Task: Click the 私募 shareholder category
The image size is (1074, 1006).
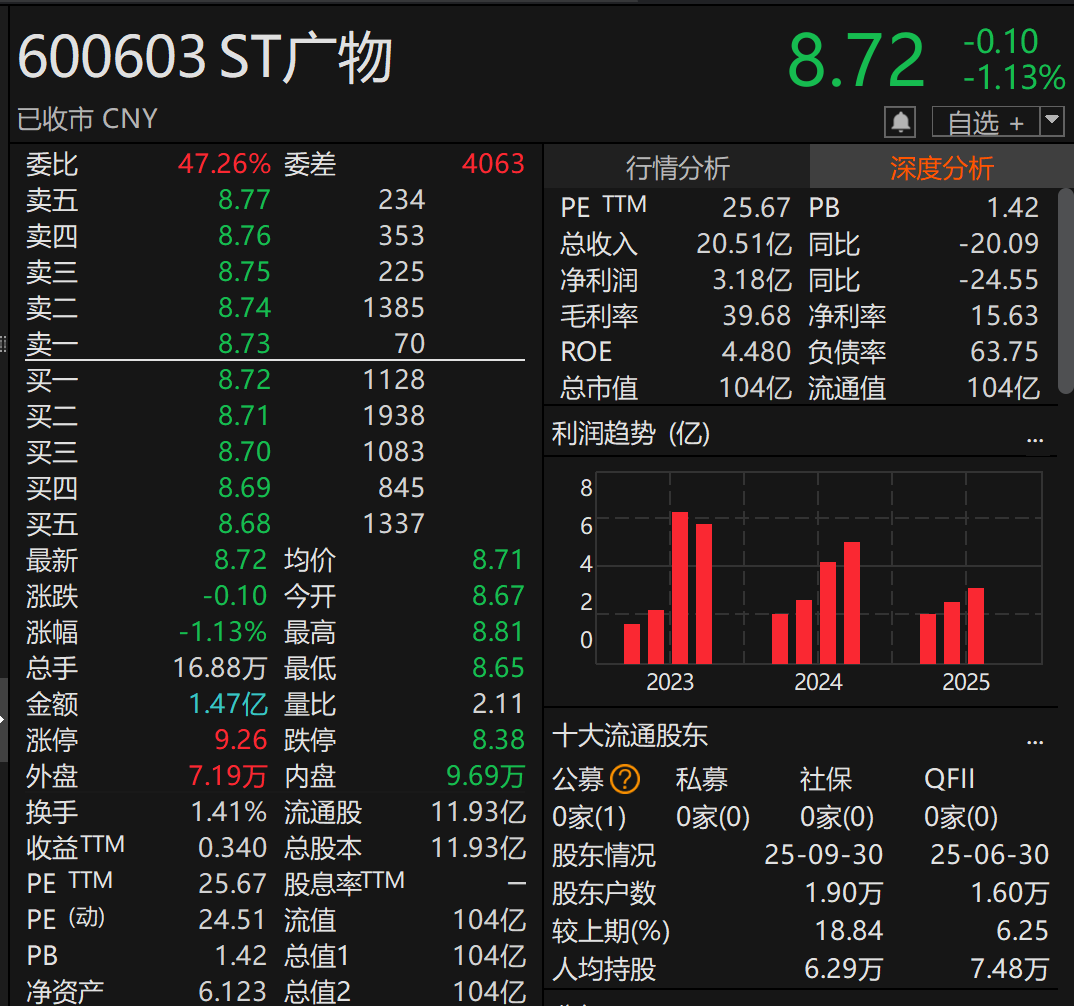Action: coord(702,779)
